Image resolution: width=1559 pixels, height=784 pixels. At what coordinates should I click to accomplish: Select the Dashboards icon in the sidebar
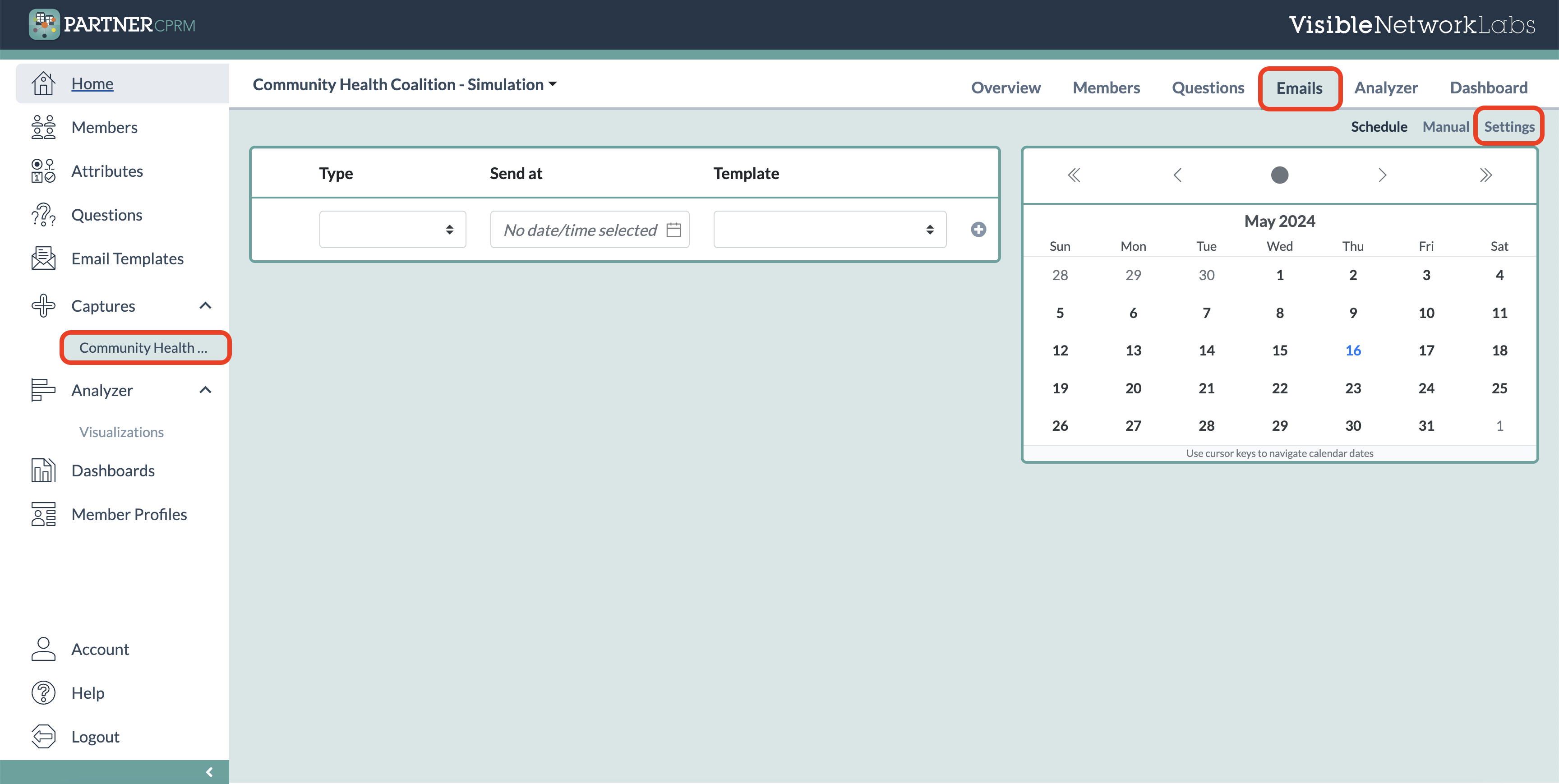click(43, 470)
